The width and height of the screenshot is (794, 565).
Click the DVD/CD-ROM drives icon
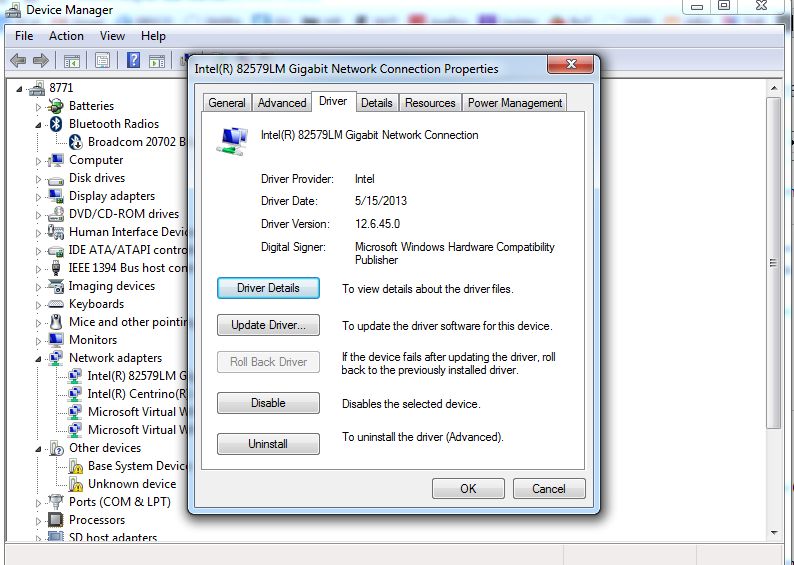coord(55,214)
